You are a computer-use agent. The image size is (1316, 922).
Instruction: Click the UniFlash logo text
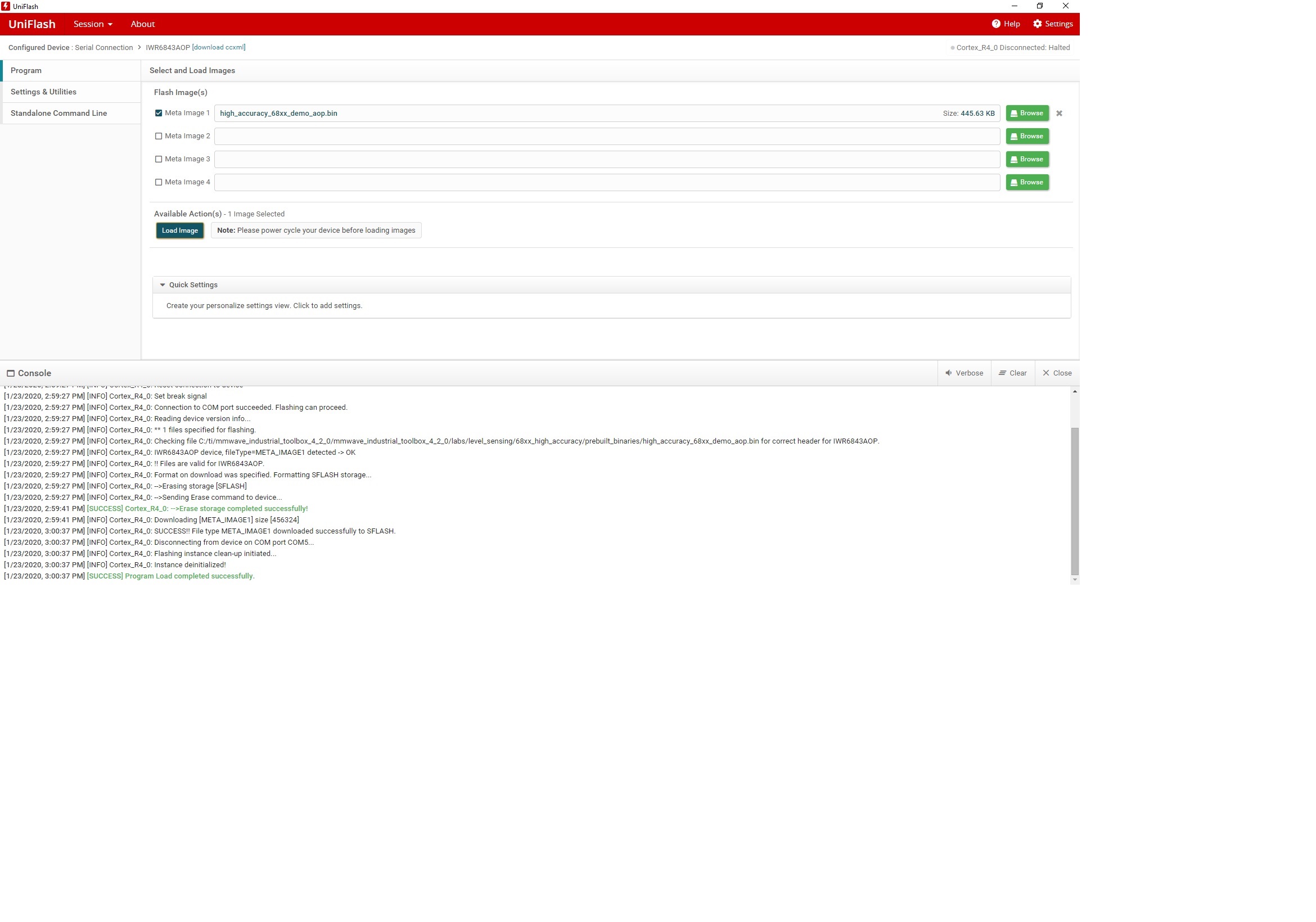tap(32, 24)
